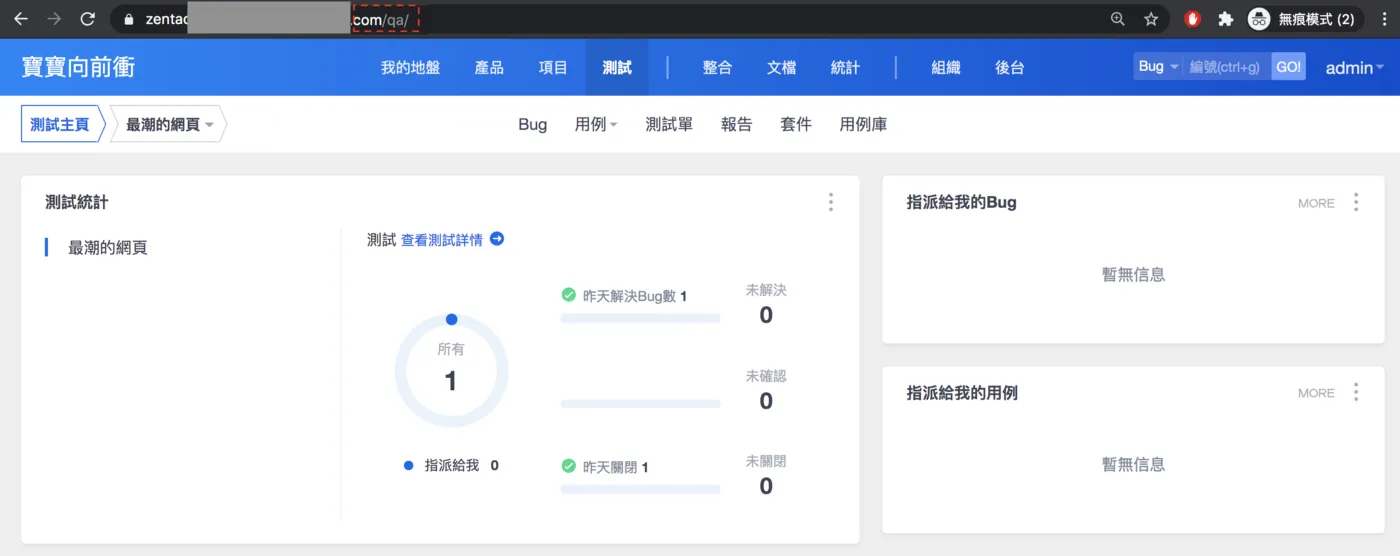
Task: Open the zoom magnifier icon in the address bar
Action: pyautogui.click(x=1117, y=19)
